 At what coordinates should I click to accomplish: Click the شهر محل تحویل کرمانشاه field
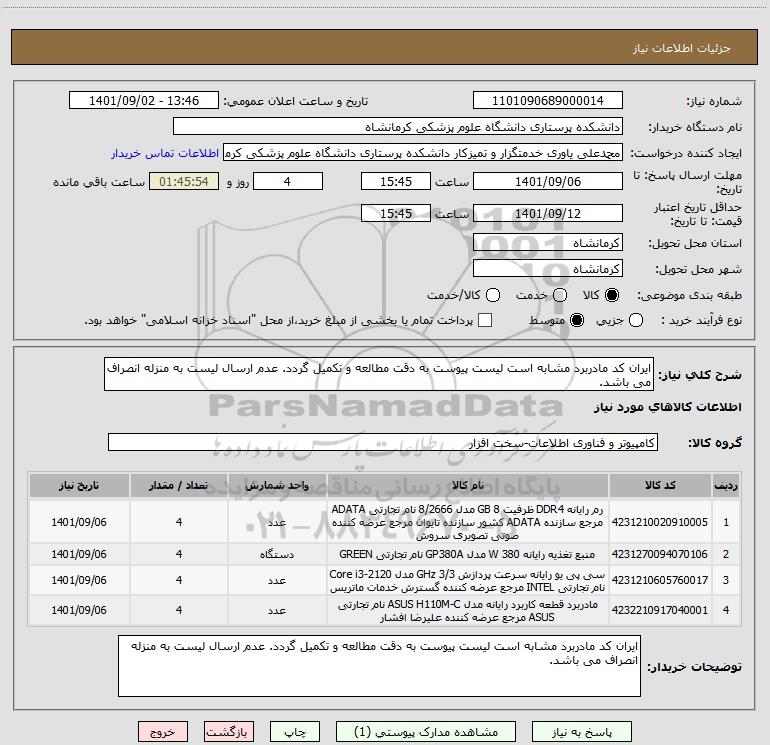tap(548, 268)
